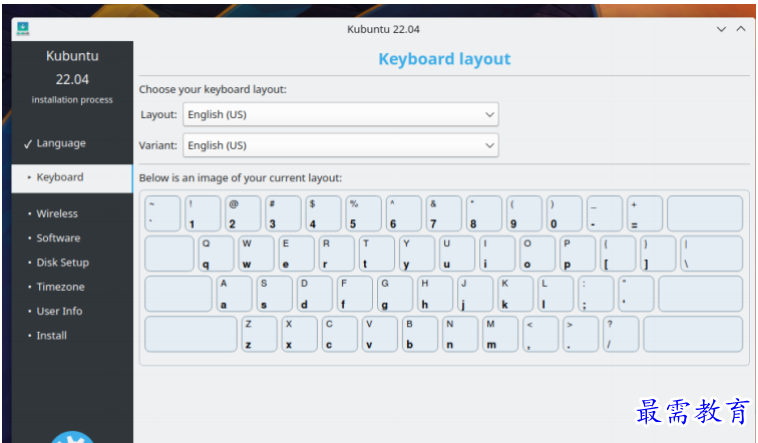Click the 0 / right parenthesis key preview
The height and width of the screenshot is (443, 758).
[564, 213]
